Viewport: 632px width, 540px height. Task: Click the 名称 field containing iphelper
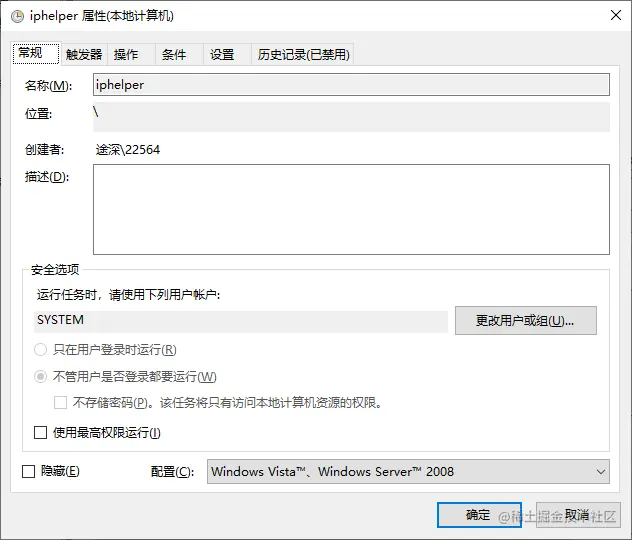[x=351, y=84]
